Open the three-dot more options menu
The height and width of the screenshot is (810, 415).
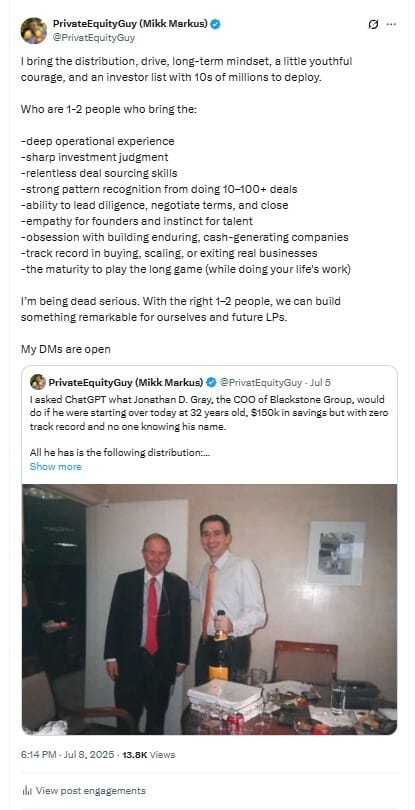[x=392, y=24]
